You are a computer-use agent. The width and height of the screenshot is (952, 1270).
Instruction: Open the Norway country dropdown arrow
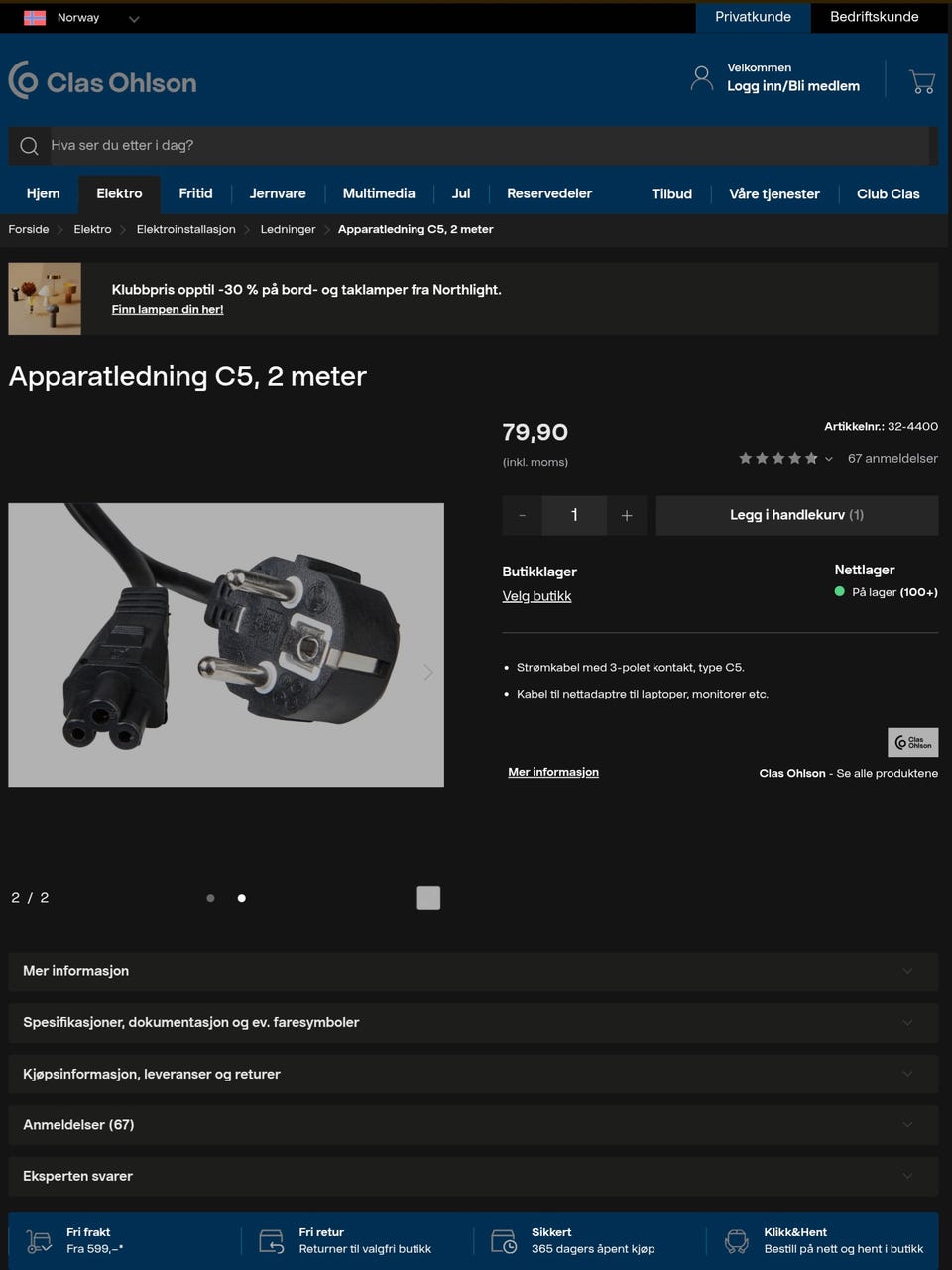[134, 19]
